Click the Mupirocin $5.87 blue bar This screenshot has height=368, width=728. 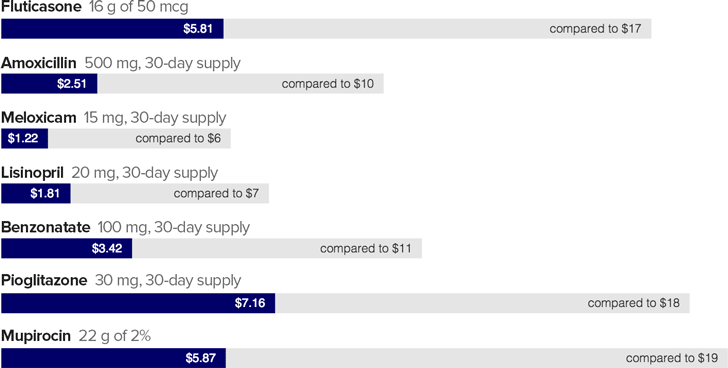click(113, 358)
